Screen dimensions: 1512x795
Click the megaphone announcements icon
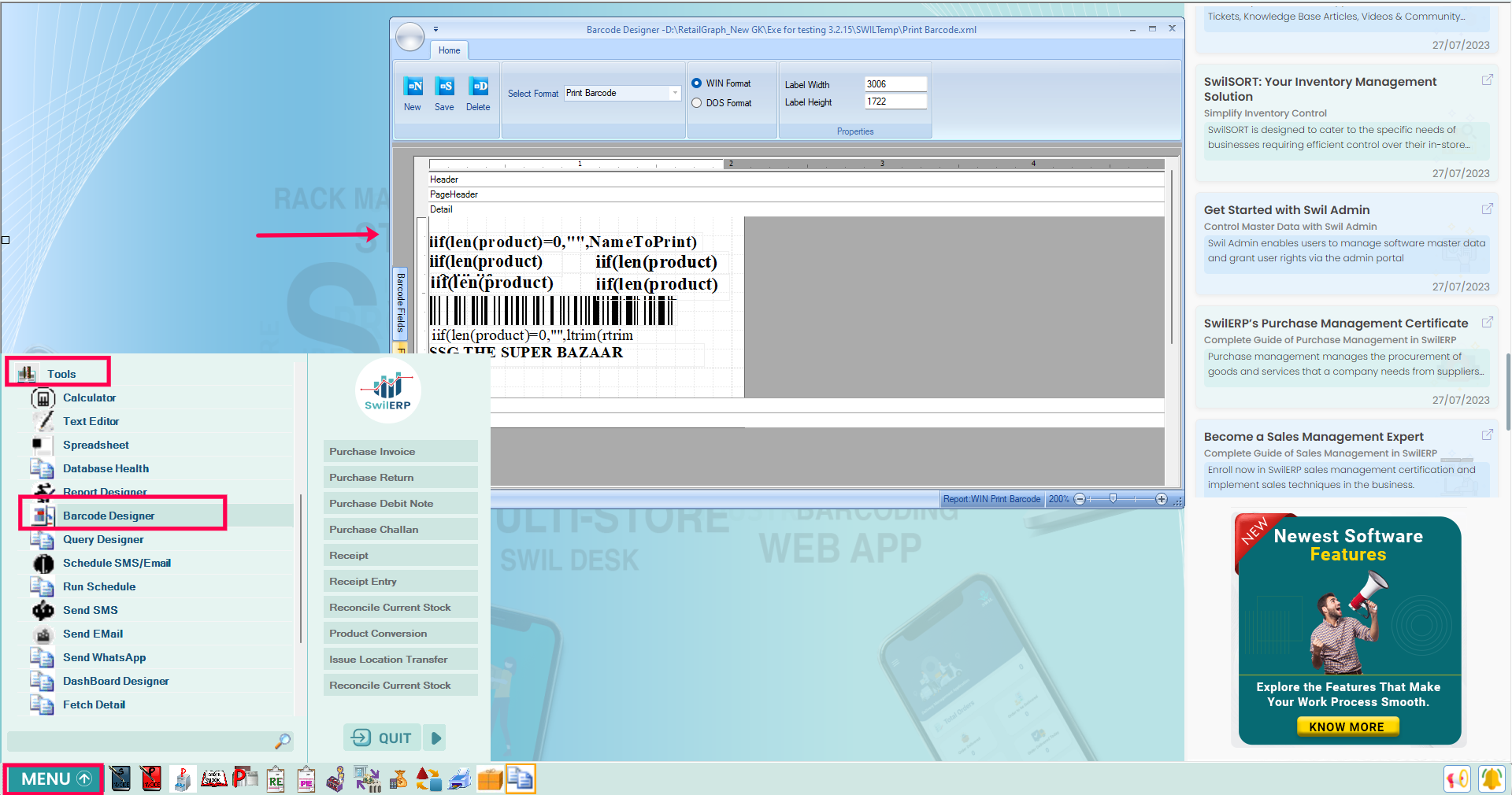point(1458,778)
